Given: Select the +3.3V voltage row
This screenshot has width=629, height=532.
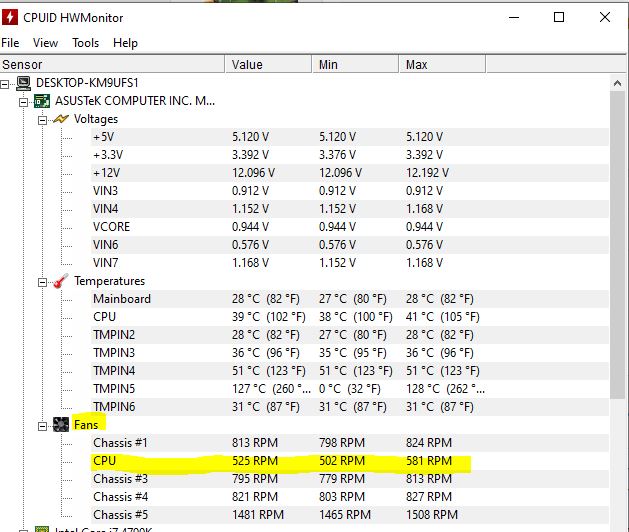Looking at the screenshot, I should [350, 155].
